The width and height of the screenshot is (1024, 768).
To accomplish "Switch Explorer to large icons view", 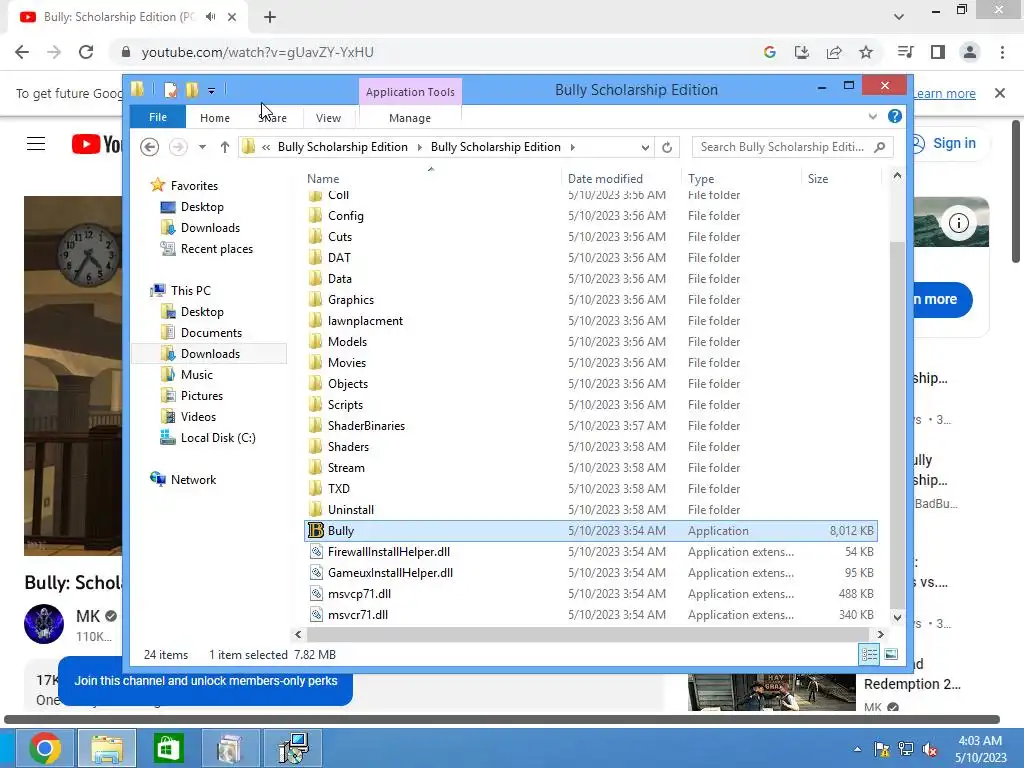I will pos(891,654).
